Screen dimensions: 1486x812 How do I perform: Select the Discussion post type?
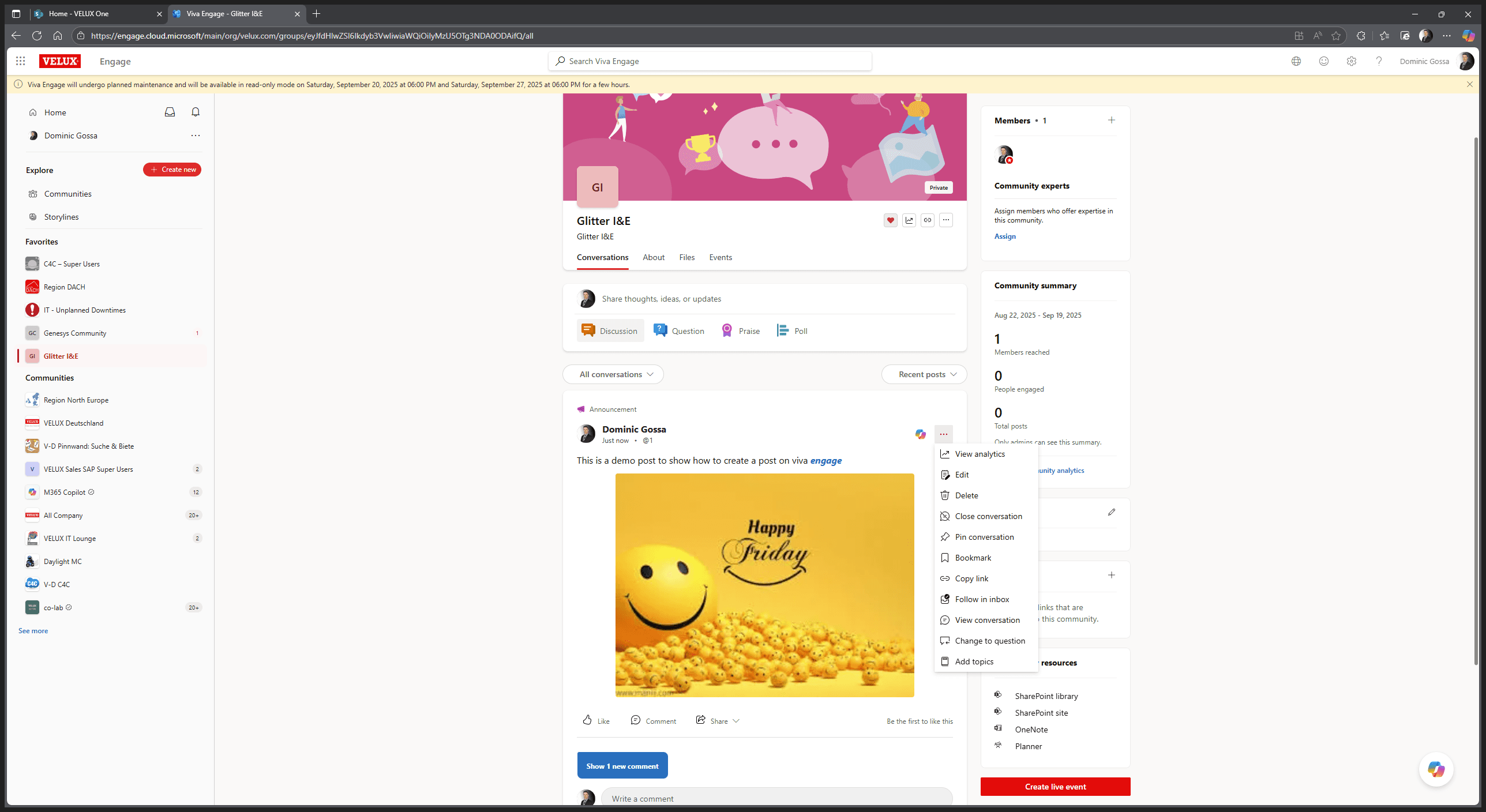pos(610,330)
